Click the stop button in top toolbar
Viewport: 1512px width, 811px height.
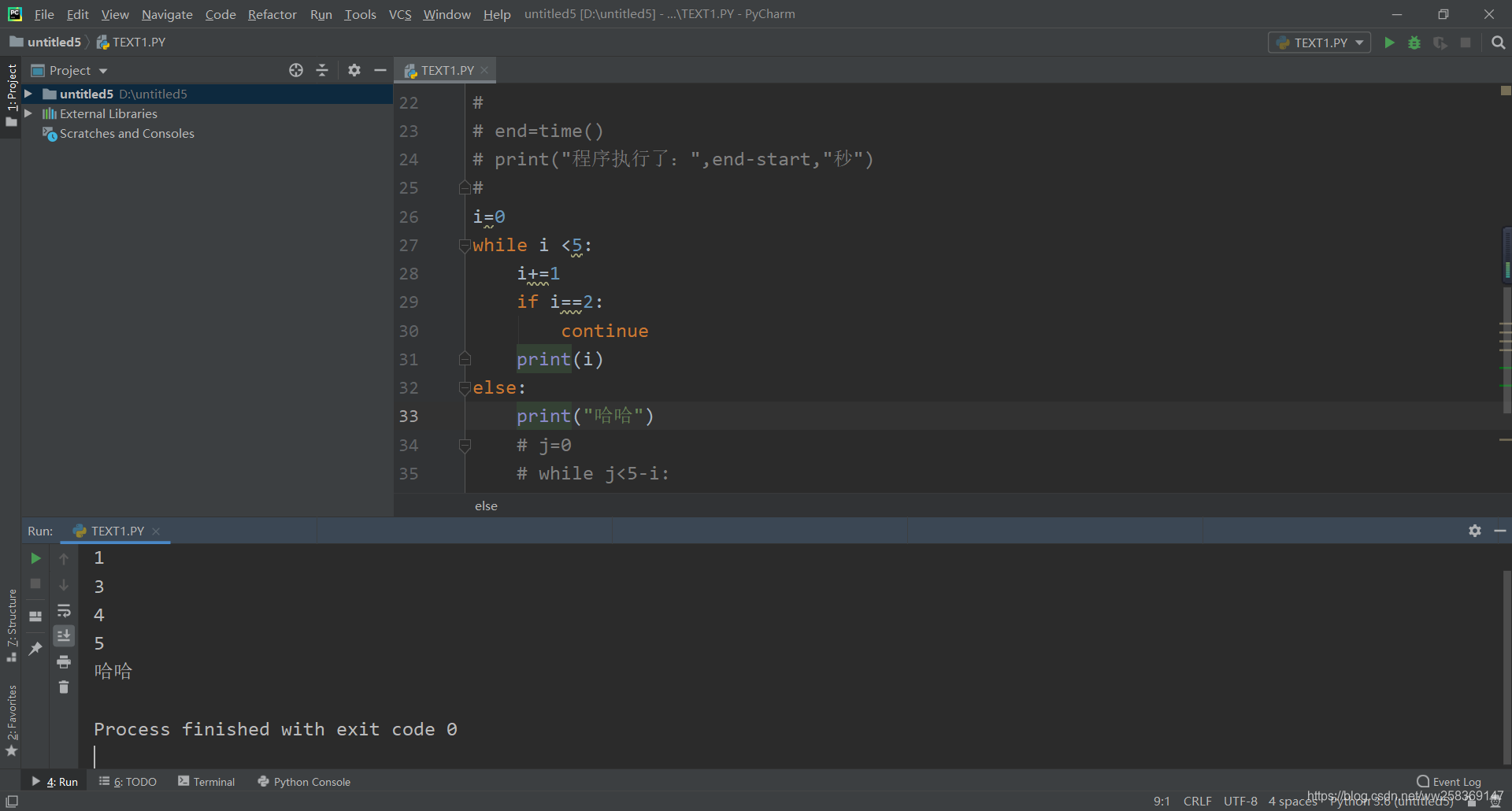coord(1466,43)
